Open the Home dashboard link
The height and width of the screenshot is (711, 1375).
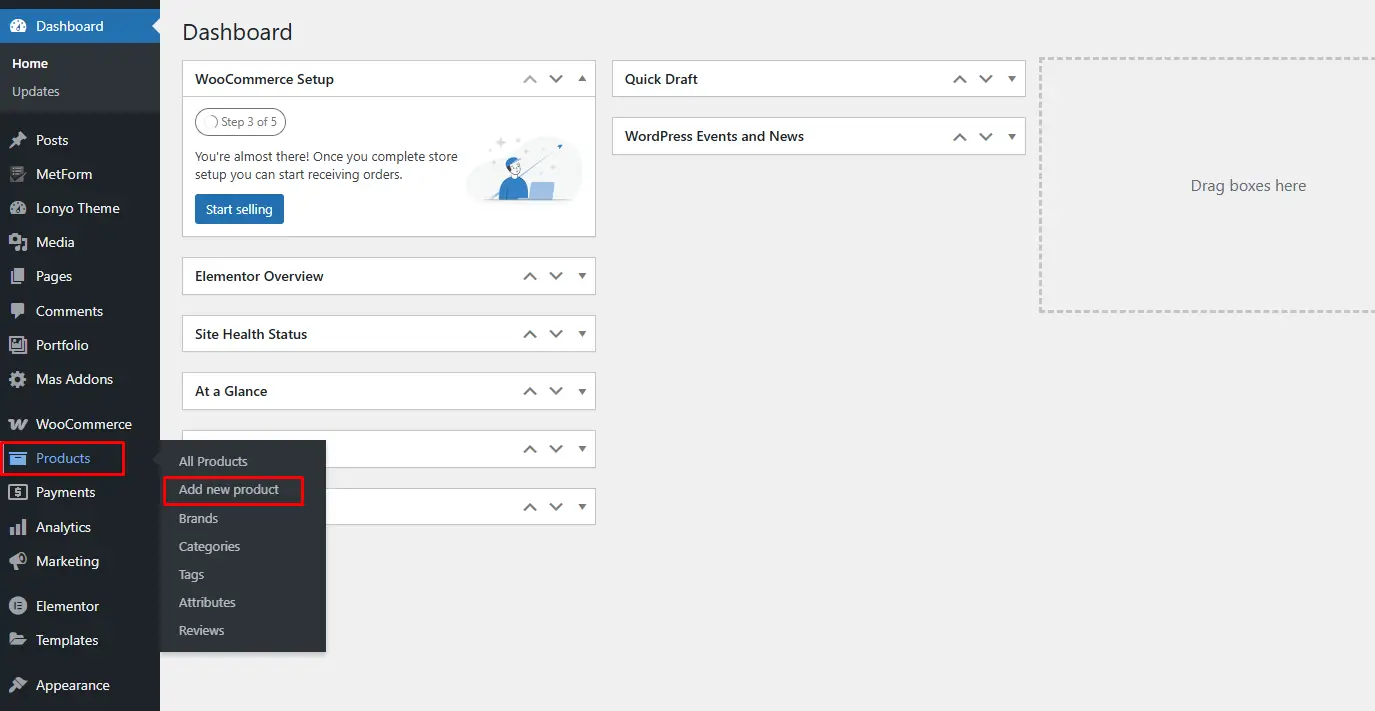(30, 63)
